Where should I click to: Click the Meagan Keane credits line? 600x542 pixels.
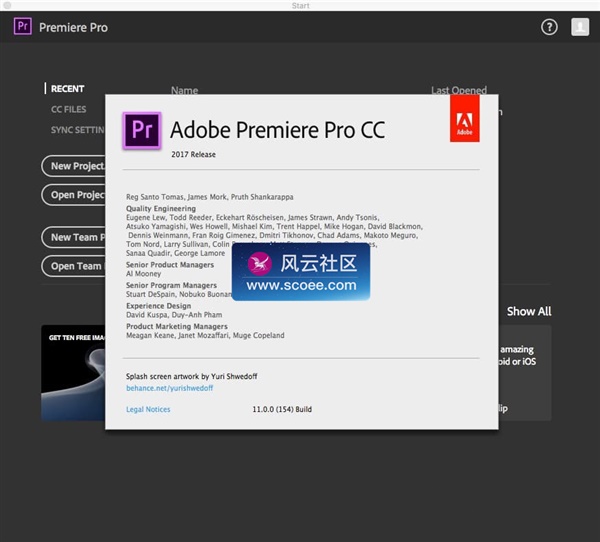click(205, 335)
